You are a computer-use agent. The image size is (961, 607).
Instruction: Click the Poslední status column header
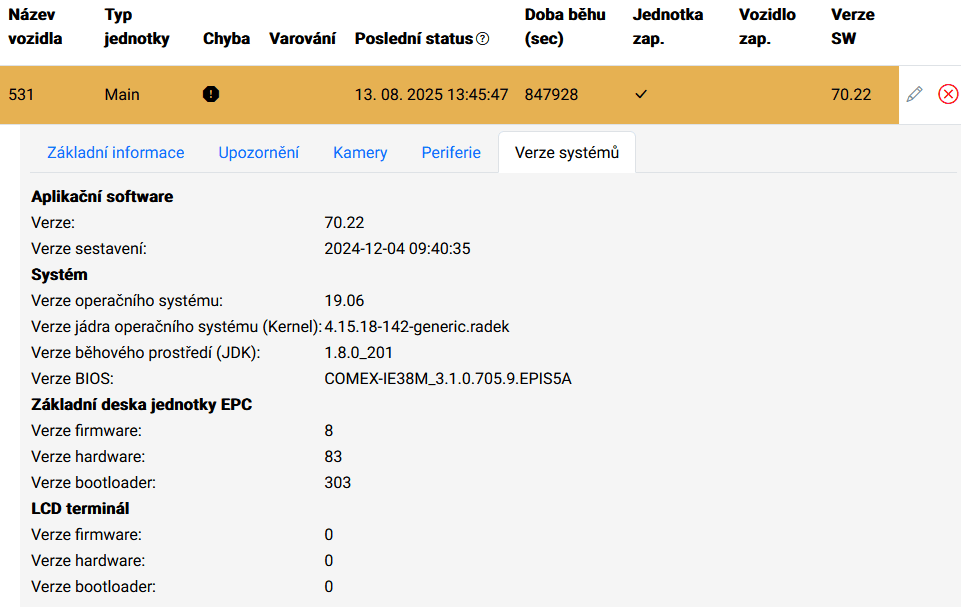point(414,39)
